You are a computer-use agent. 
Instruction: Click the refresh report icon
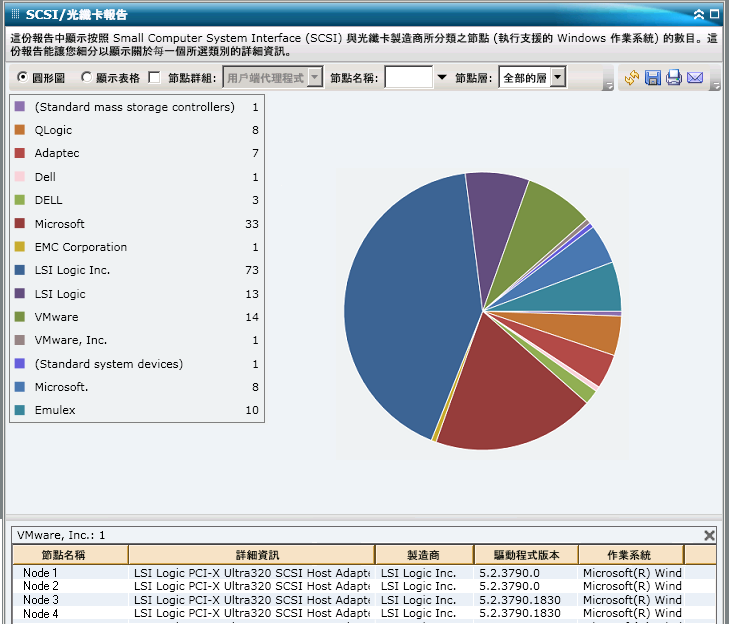pos(632,78)
